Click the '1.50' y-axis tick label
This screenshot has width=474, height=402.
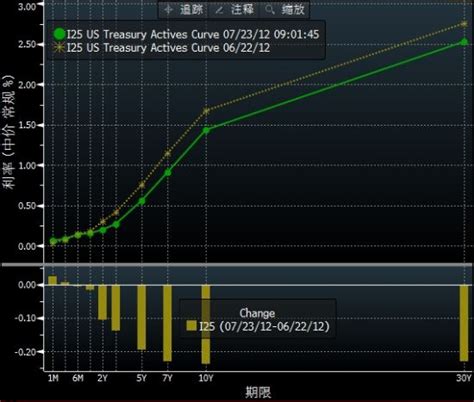(x=27, y=125)
